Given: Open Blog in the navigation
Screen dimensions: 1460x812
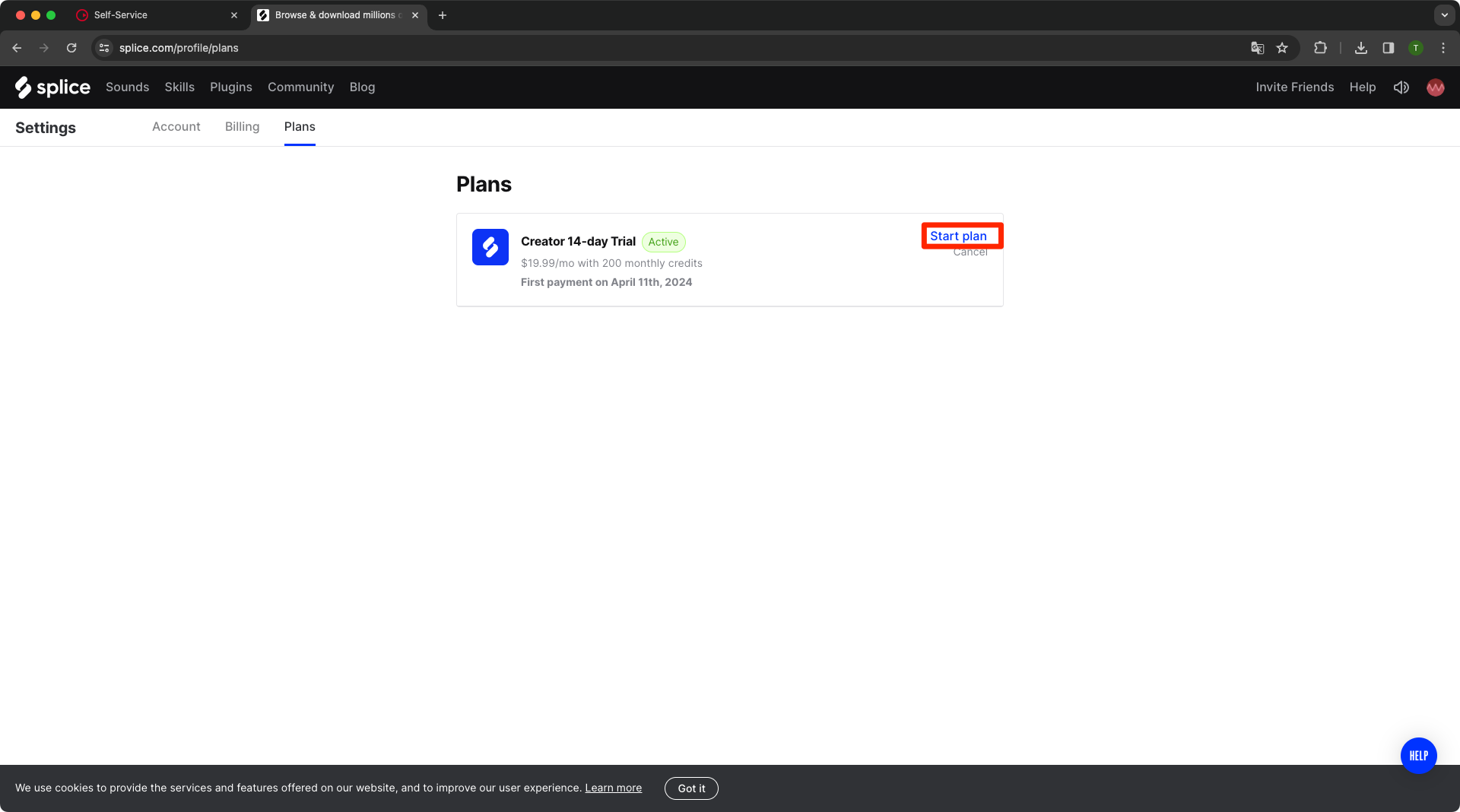Looking at the screenshot, I should pyautogui.click(x=362, y=87).
